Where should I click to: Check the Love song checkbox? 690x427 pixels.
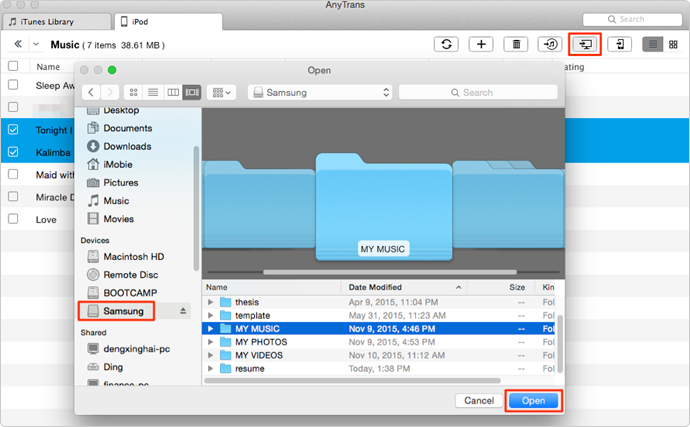pos(13,219)
